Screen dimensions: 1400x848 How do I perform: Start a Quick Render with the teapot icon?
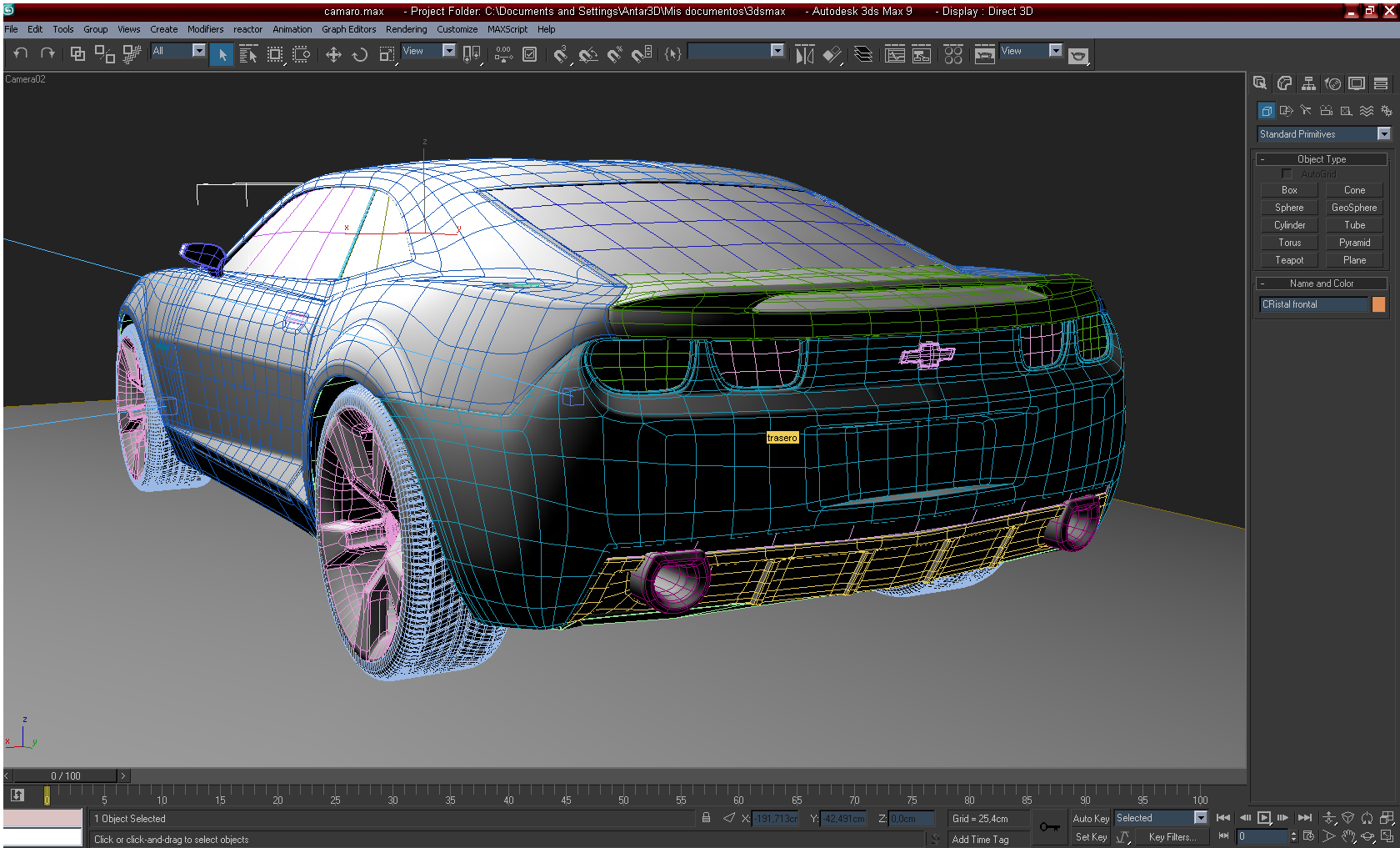point(1078,55)
